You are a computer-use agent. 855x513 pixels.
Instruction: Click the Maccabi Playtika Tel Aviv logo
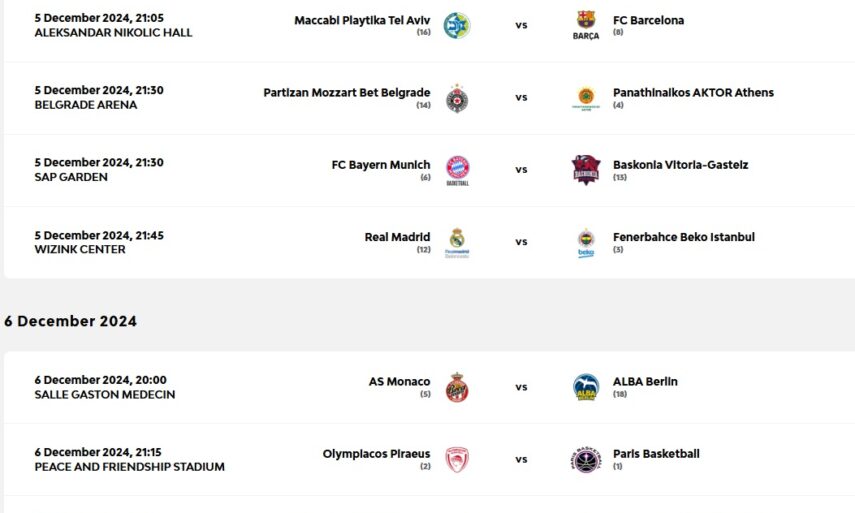tap(457, 25)
